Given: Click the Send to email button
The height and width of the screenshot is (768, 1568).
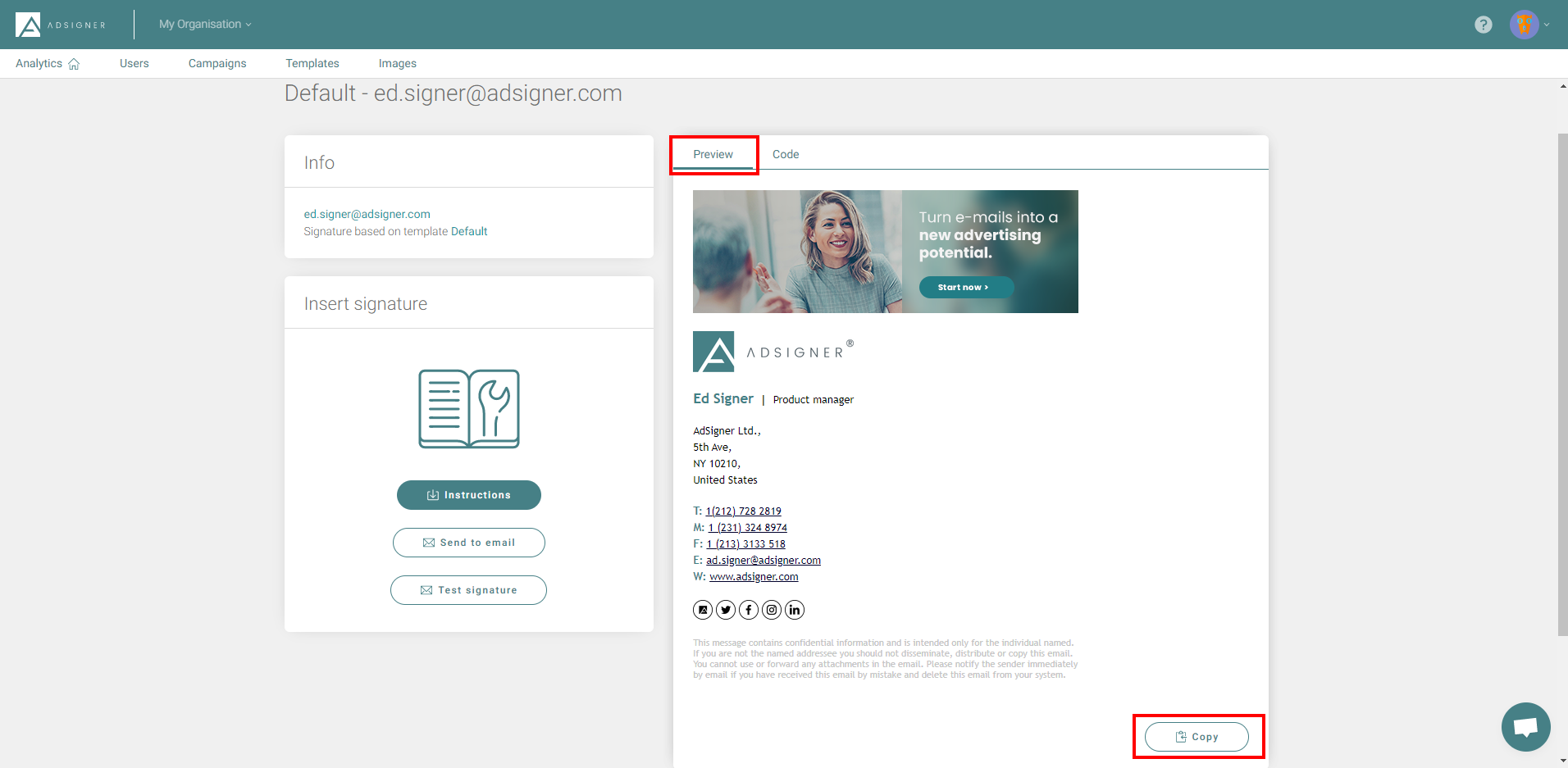Looking at the screenshot, I should [468, 543].
